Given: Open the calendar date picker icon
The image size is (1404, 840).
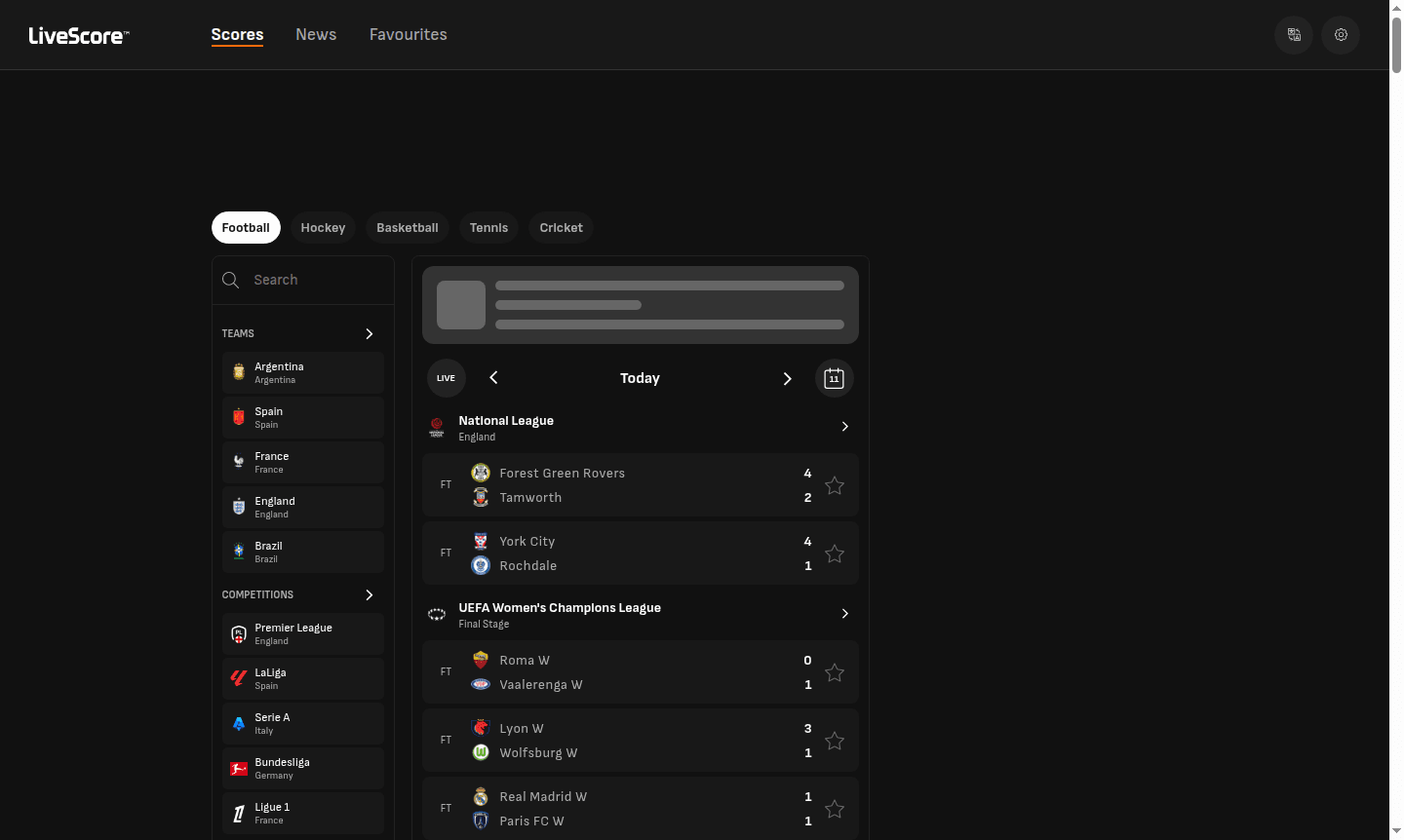Looking at the screenshot, I should click(834, 378).
